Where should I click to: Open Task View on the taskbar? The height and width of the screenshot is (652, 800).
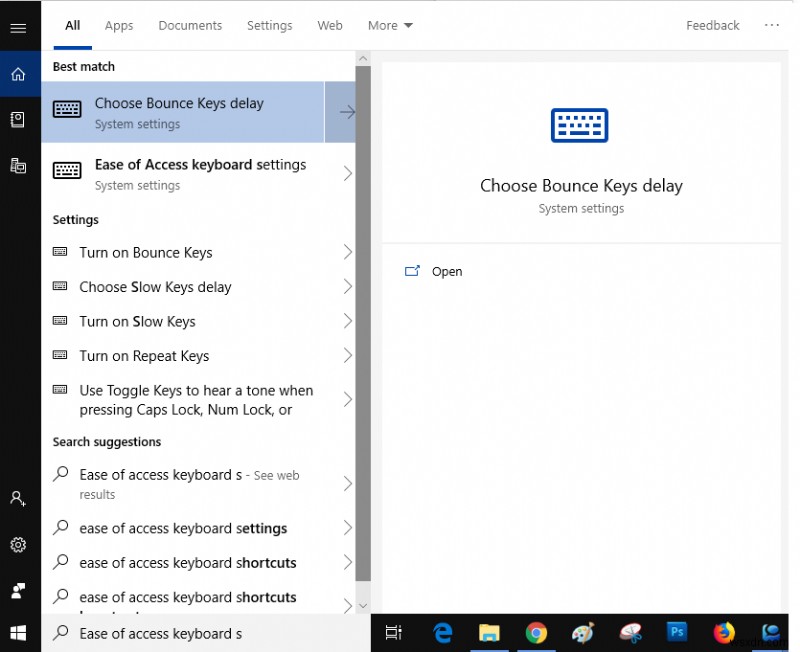point(393,632)
